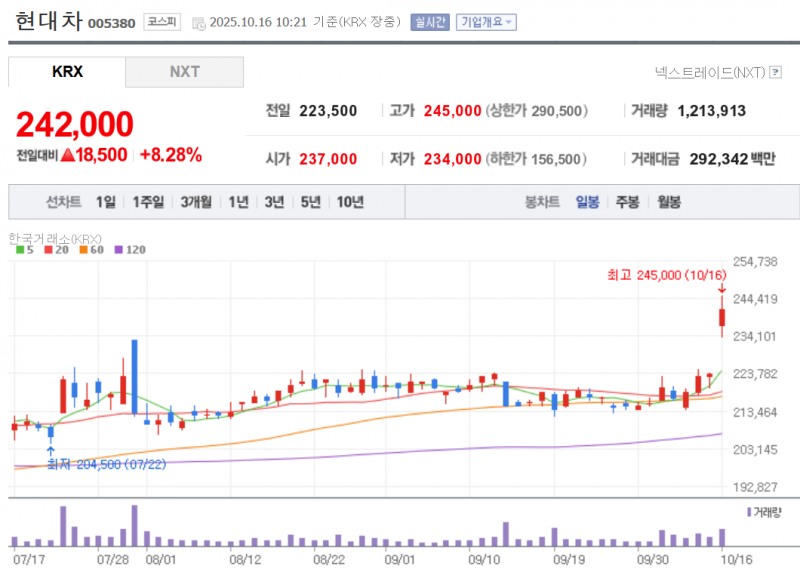Toggle the 20-day moving average legend
The height and width of the screenshot is (569, 800).
53,250
